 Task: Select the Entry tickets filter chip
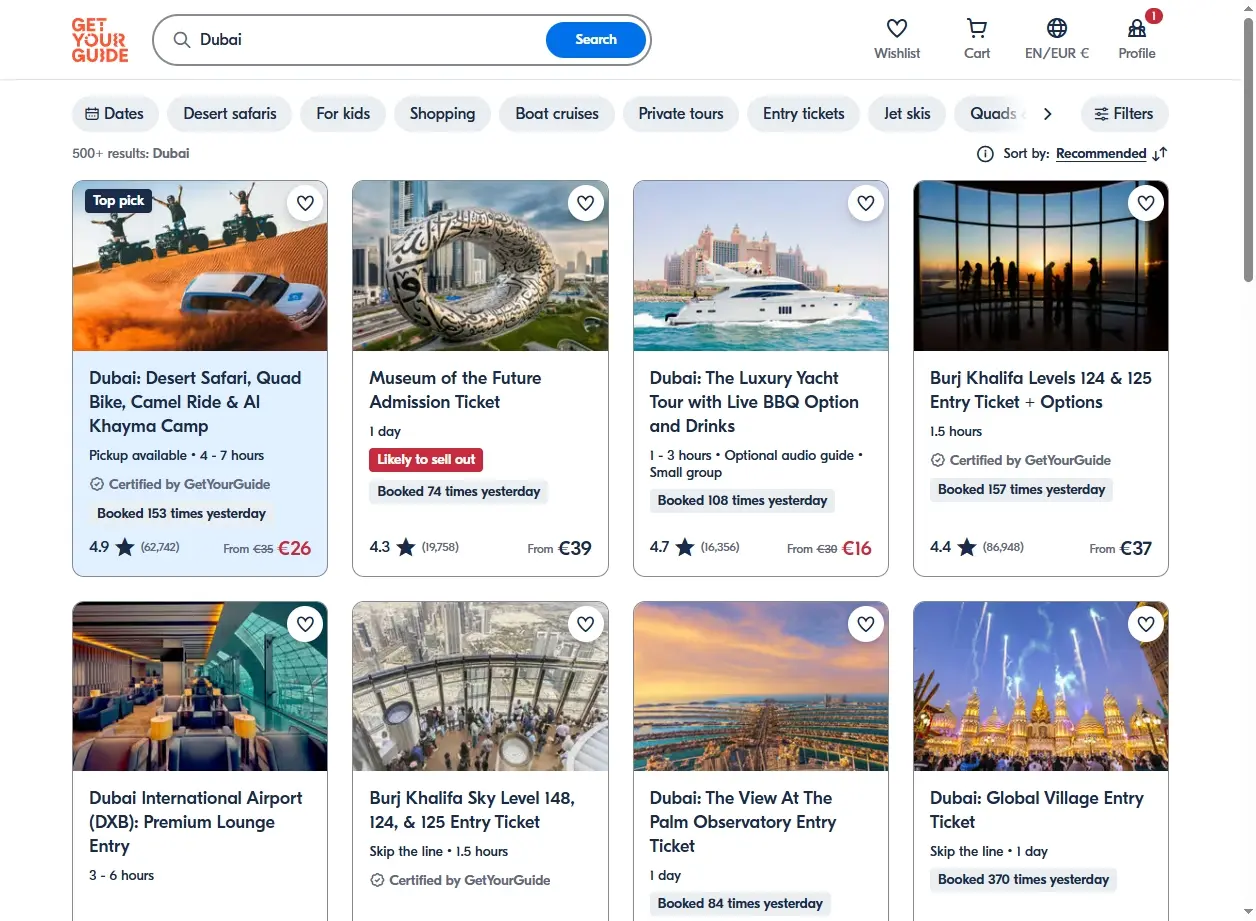804,114
